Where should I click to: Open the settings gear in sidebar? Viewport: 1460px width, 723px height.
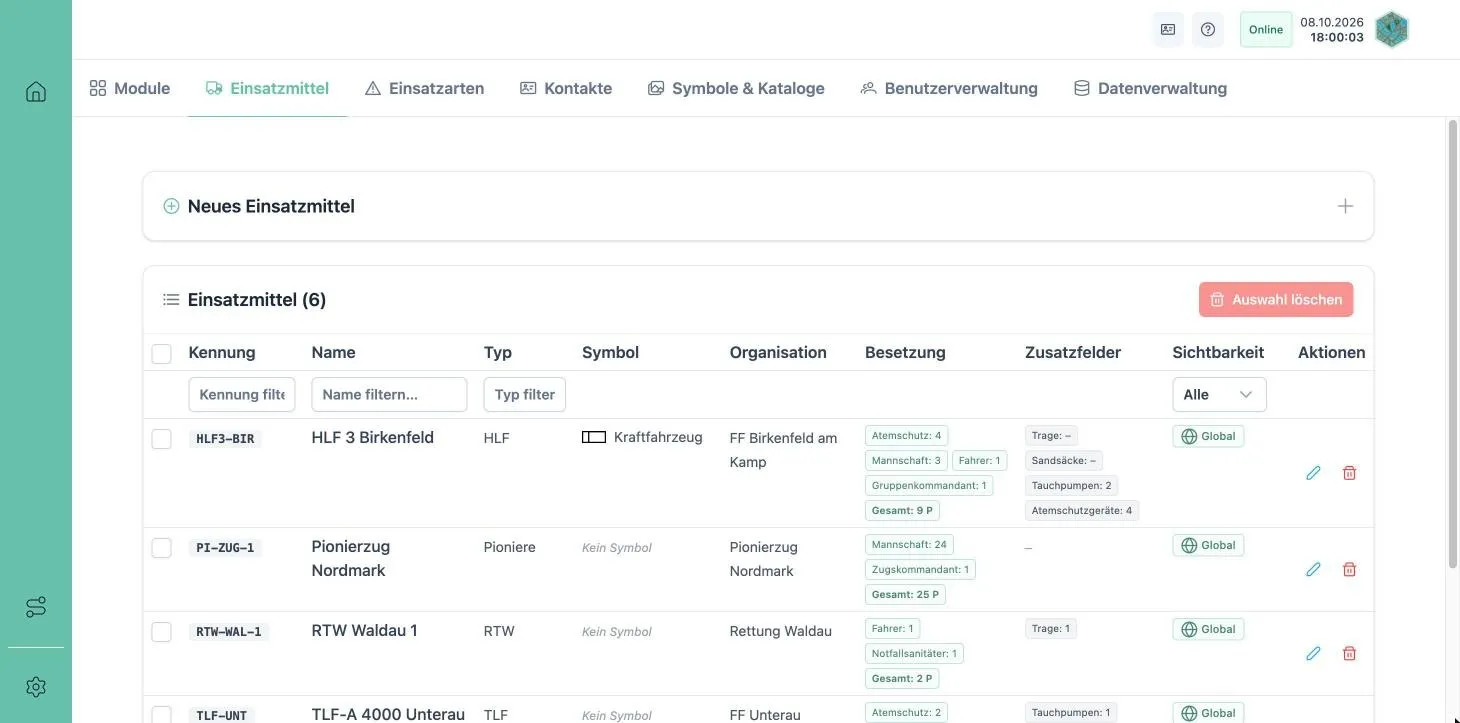coord(36,687)
